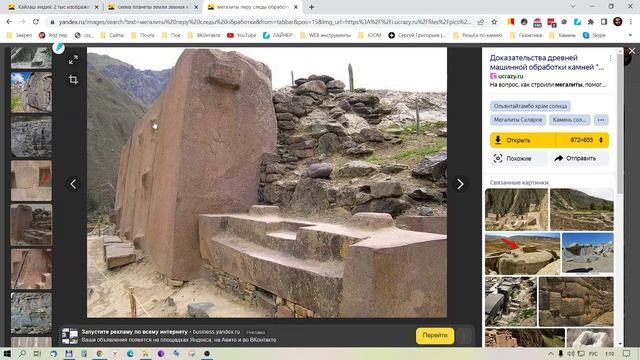The width and height of the screenshot is (640, 360).
Task: Show hidden system tray icons
Action: (551, 353)
